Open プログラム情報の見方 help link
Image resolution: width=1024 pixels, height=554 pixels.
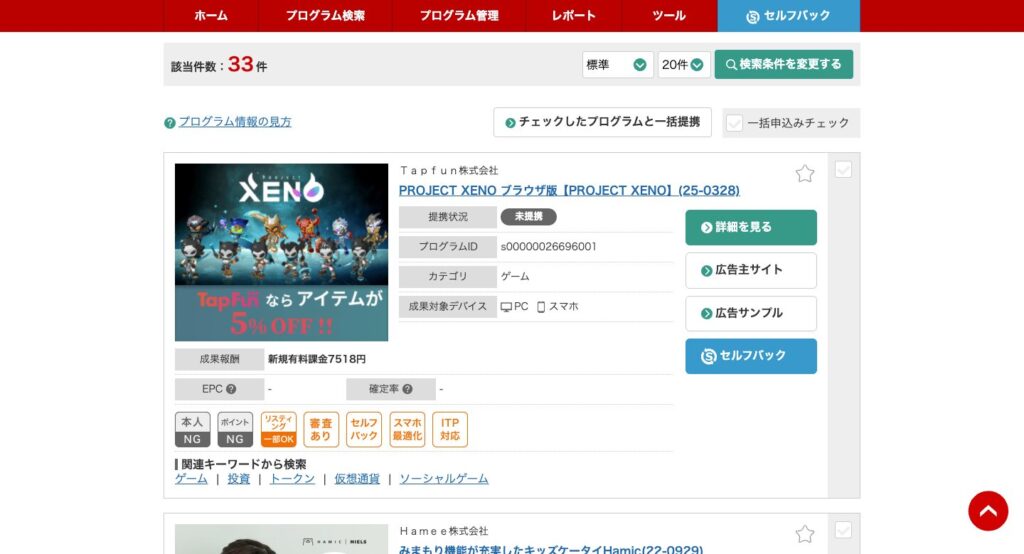click(235, 122)
